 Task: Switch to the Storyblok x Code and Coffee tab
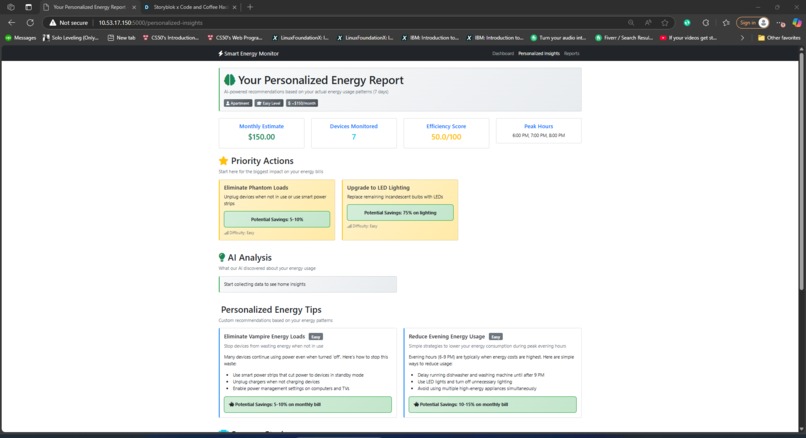coord(190,7)
